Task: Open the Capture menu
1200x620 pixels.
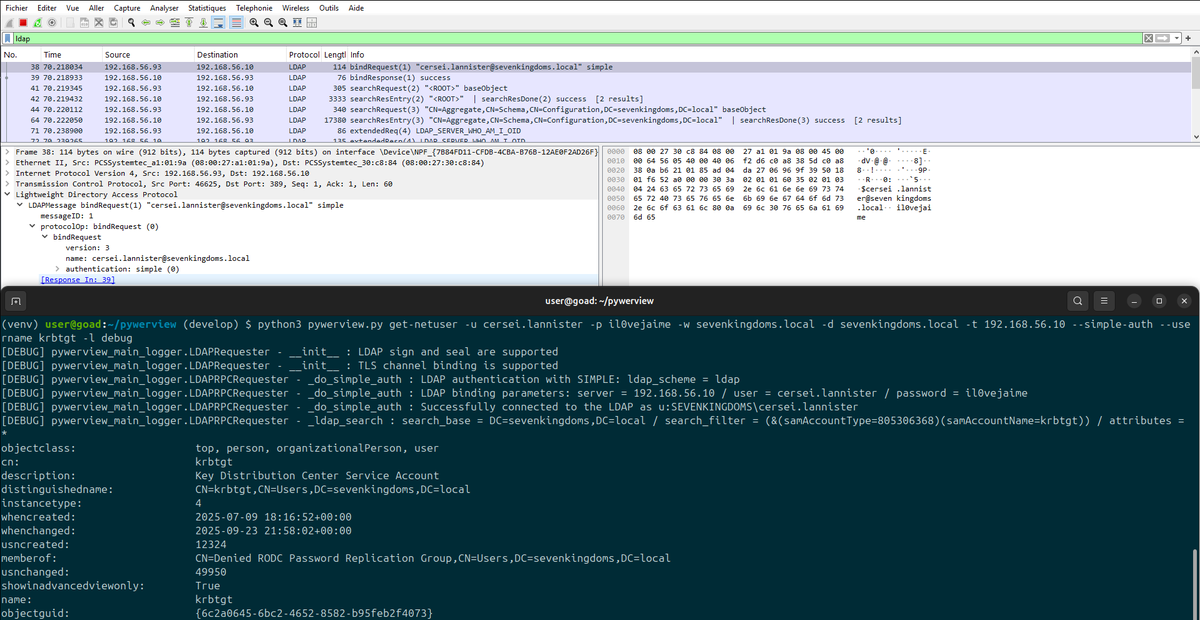Action: click(127, 7)
